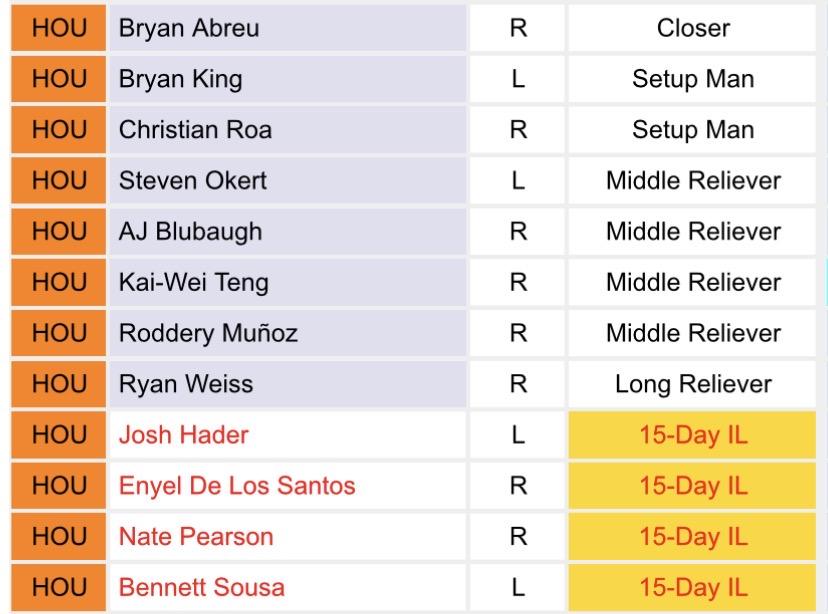Click Nate Pearson's 15-Day IL status cell
828x614 pixels.
pos(693,537)
